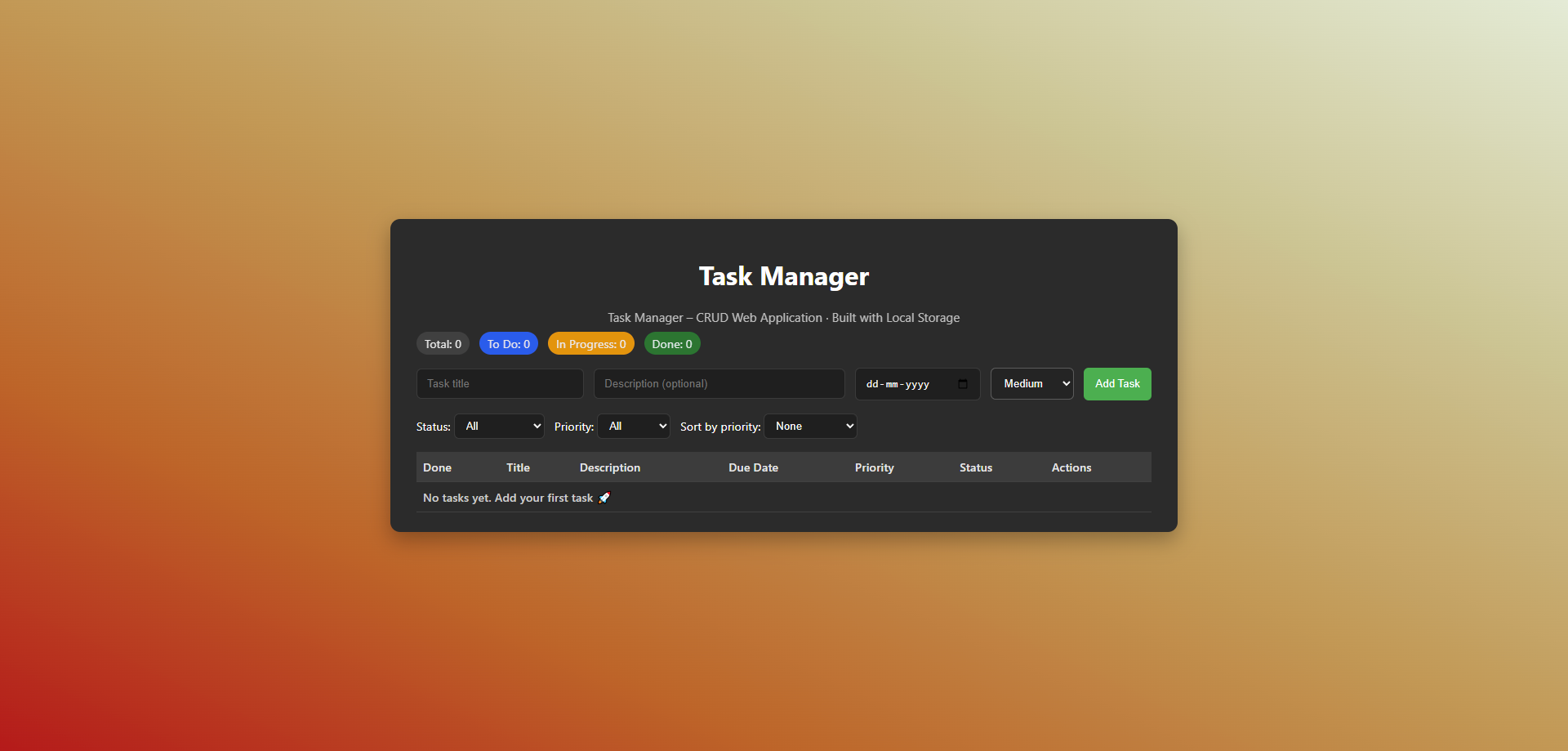The width and height of the screenshot is (1568, 751).
Task: Click into the Task title input field
Action: [x=499, y=383]
